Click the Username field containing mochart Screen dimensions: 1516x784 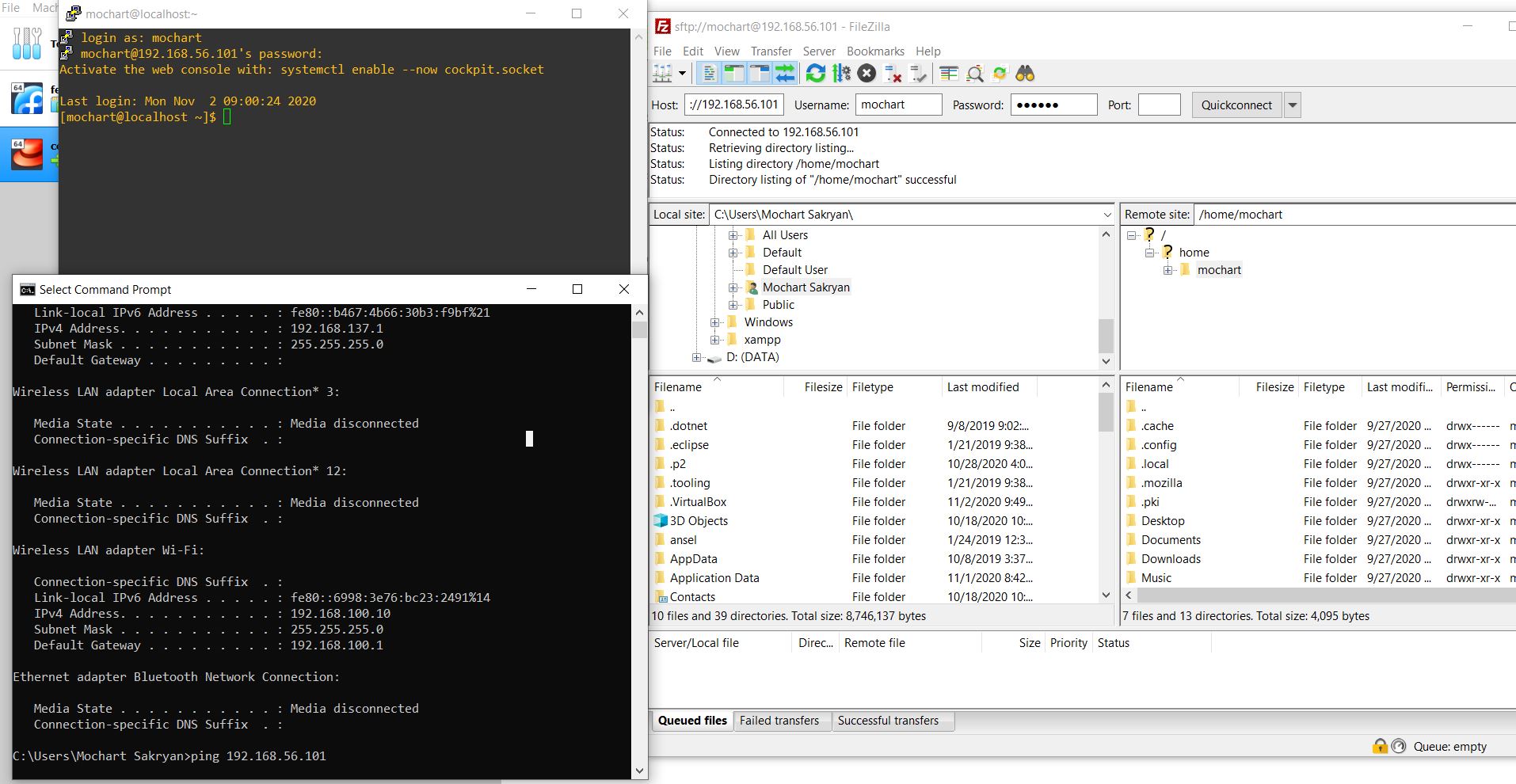click(x=899, y=105)
